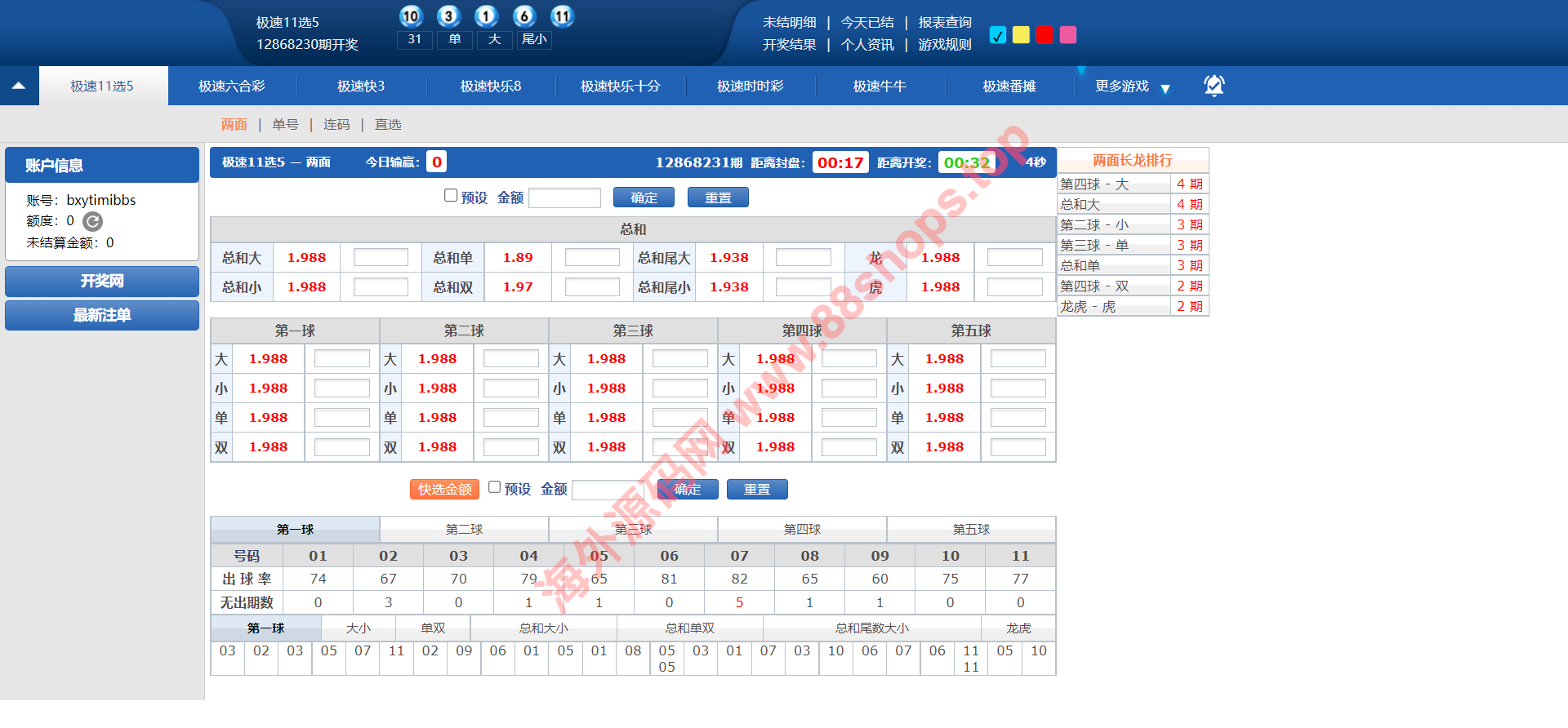Select the blue checked theme color
The height and width of the screenshot is (728, 1568).
coord(997,35)
